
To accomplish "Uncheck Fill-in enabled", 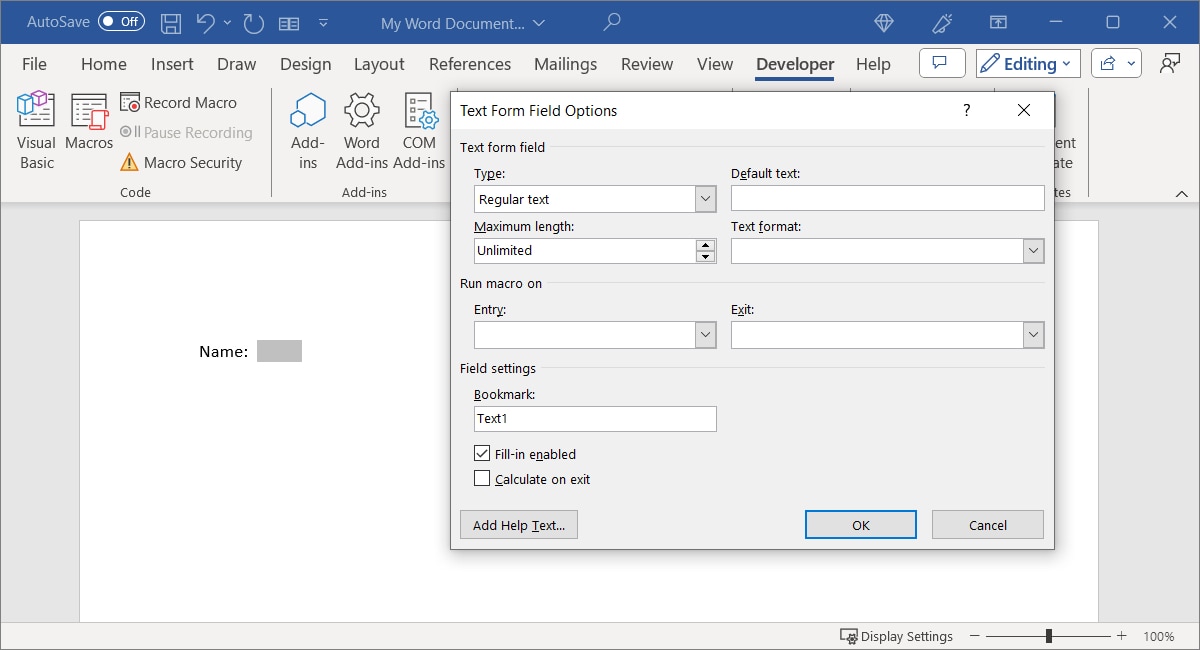I will coord(483,453).
